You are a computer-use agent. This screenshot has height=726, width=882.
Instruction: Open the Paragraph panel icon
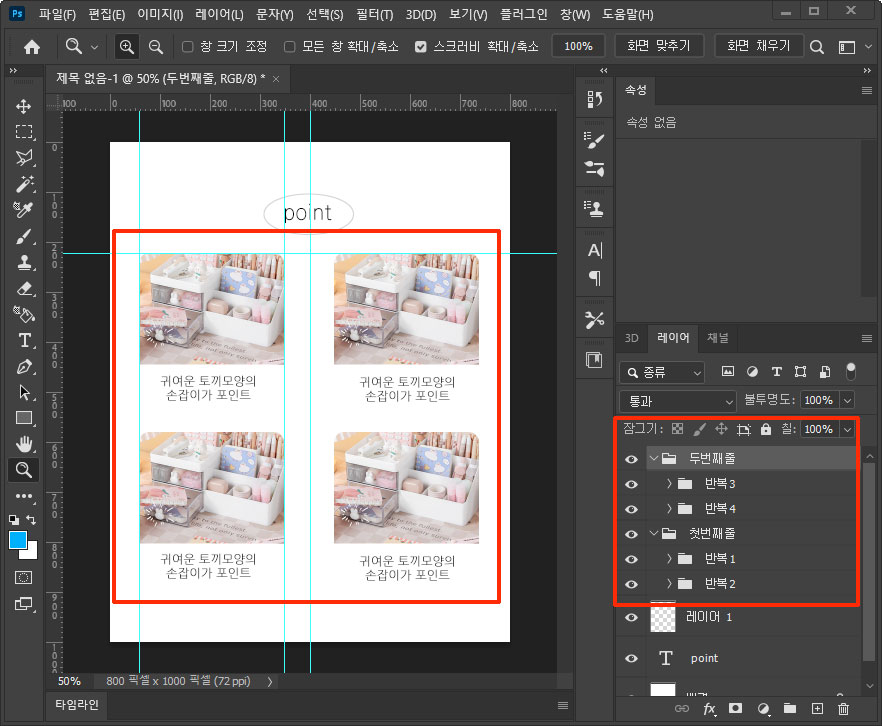click(x=595, y=278)
